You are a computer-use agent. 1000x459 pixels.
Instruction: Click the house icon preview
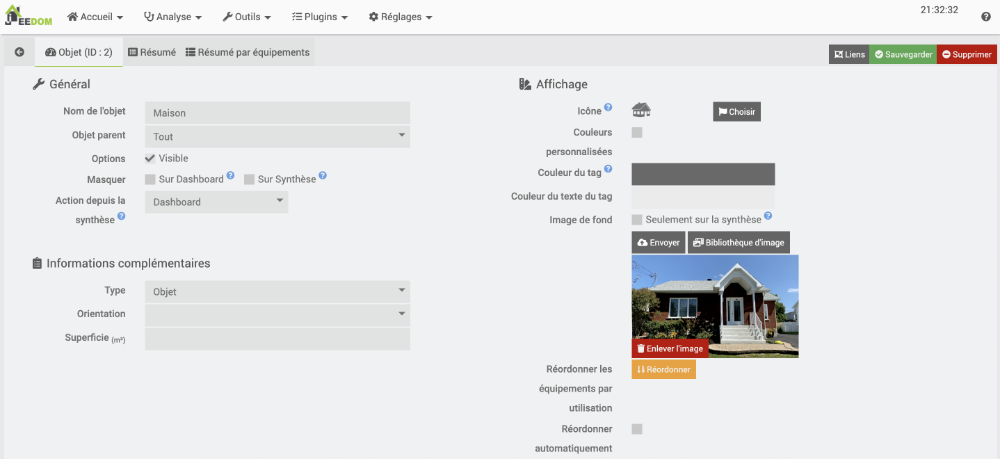click(641, 110)
